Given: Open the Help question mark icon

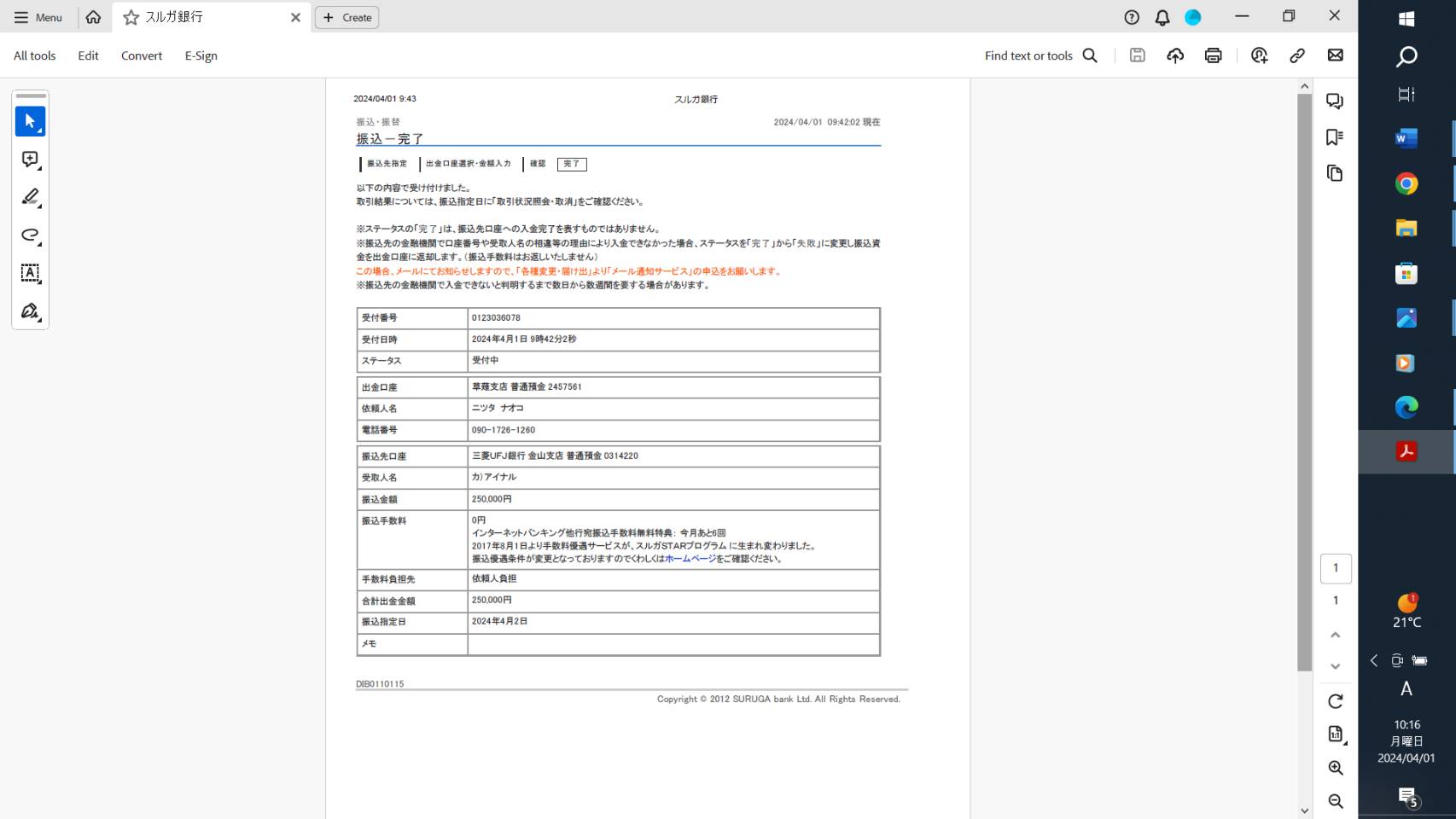Looking at the screenshot, I should 1132,17.
